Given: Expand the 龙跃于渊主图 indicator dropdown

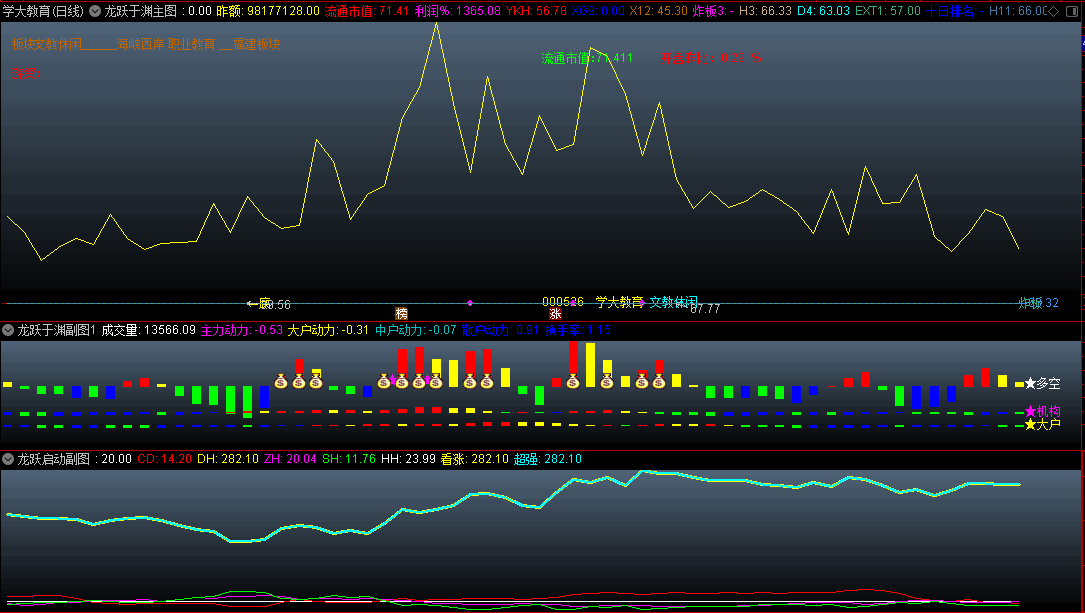Looking at the screenshot, I should pos(95,11).
